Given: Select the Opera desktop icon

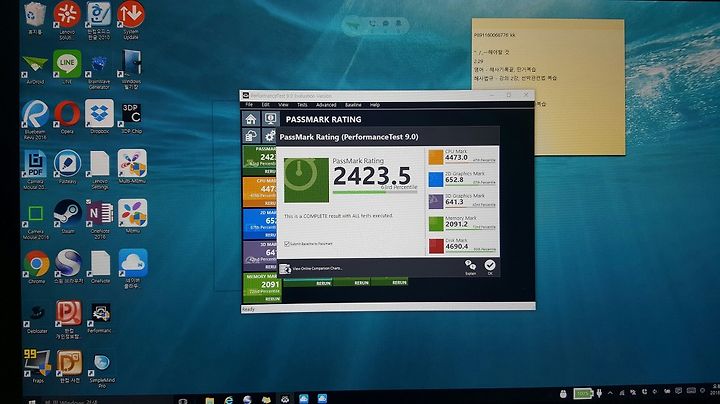Looking at the screenshot, I should 67,117.
